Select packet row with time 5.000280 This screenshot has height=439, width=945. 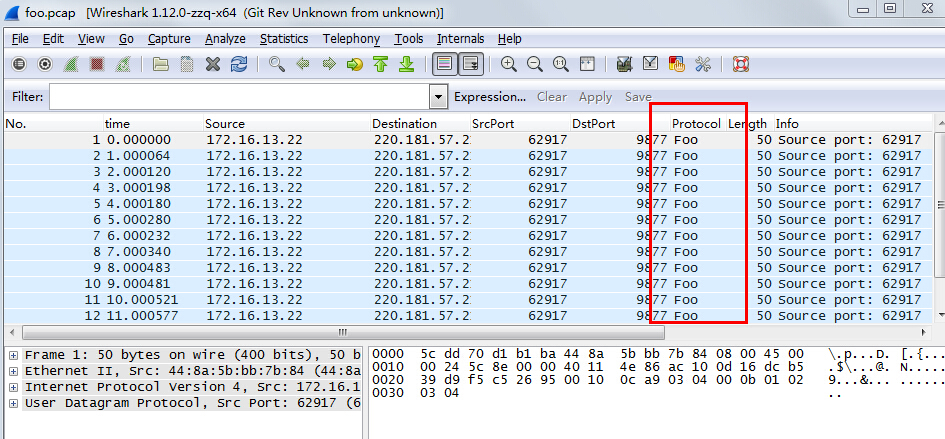(469, 220)
